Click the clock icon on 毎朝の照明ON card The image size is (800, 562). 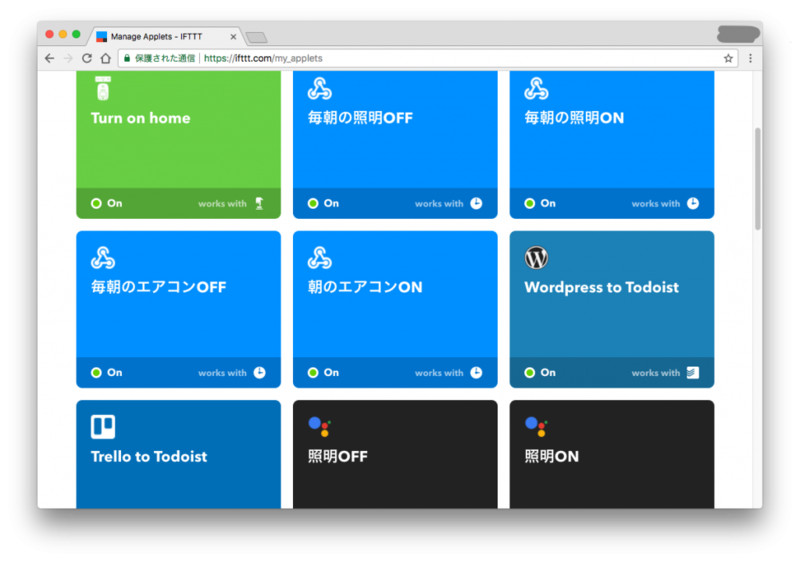pos(693,203)
